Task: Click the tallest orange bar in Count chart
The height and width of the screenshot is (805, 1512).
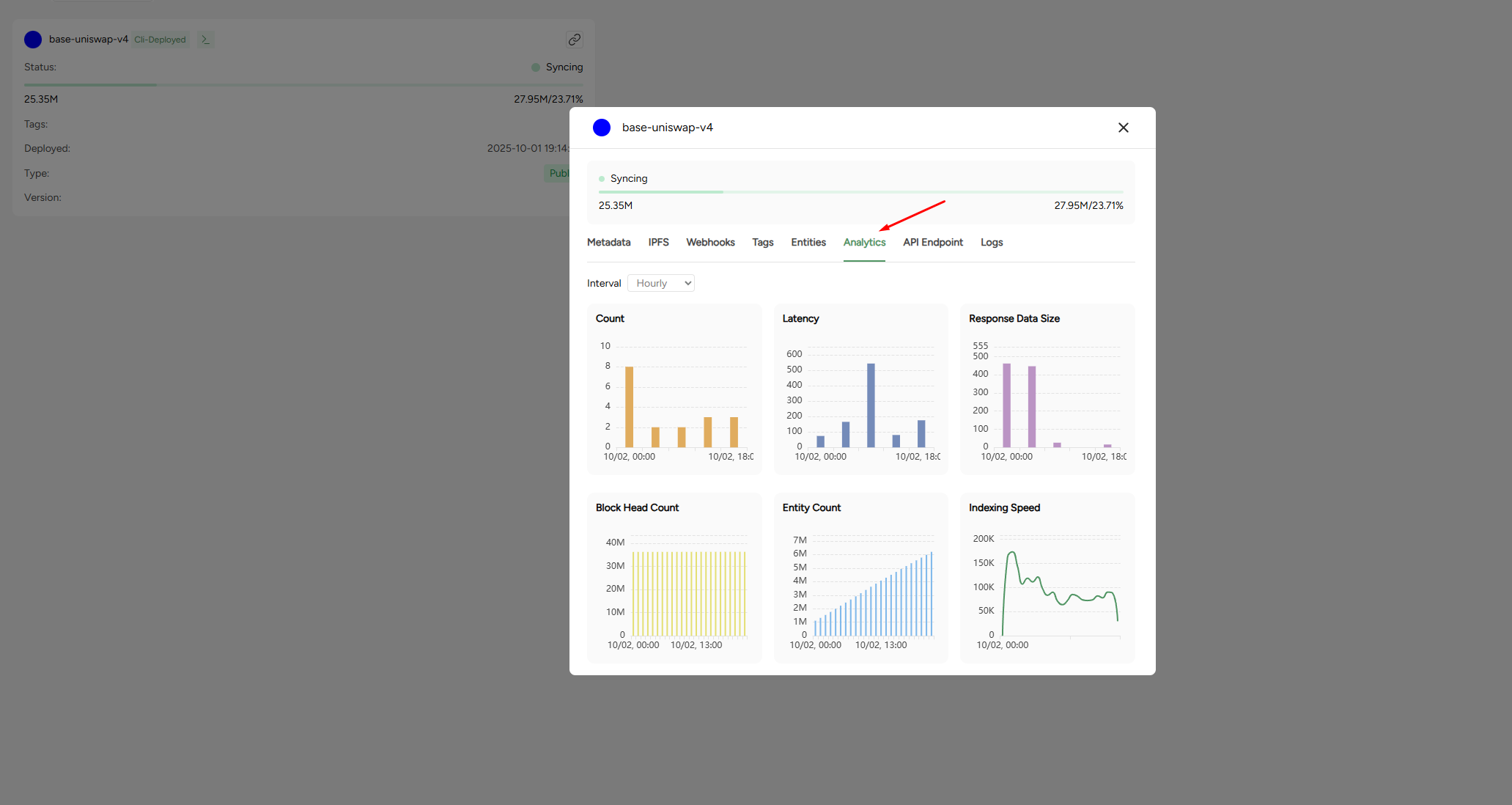Action: (629, 407)
